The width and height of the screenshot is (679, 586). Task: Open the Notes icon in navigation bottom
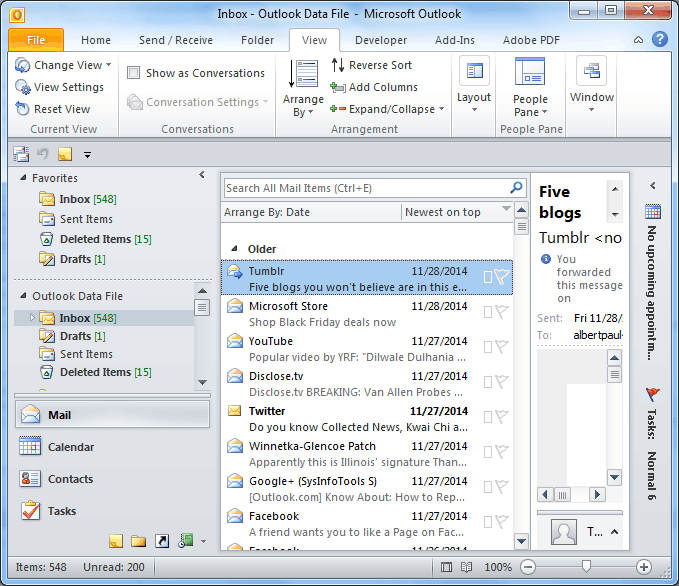116,541
